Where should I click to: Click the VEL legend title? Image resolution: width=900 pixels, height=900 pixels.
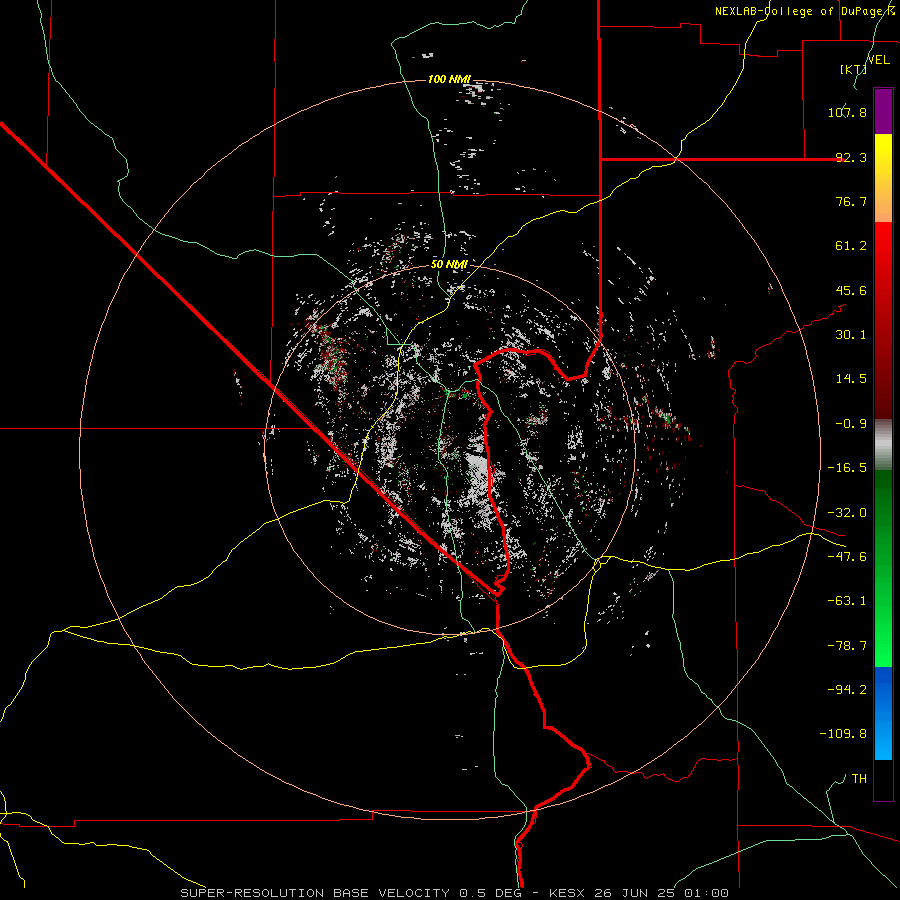pyautogui.click(x=879, y=60)
